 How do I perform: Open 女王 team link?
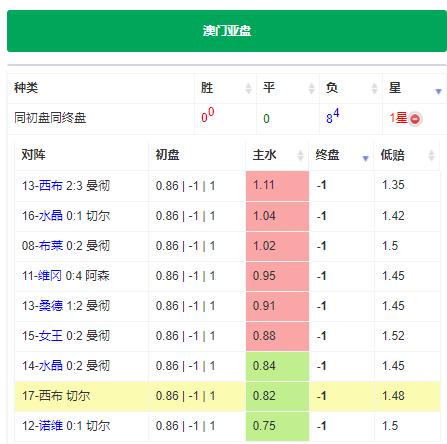coord(51,336)
